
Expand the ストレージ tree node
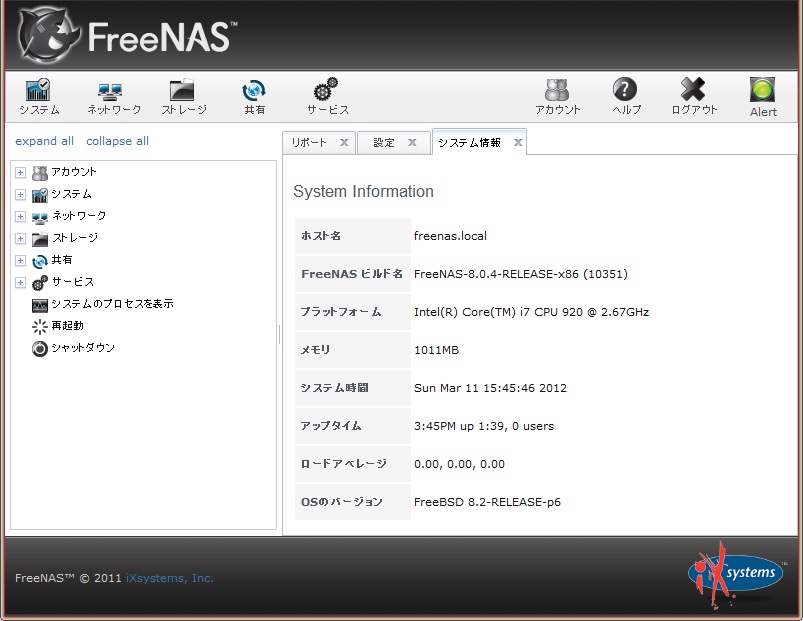20,239
